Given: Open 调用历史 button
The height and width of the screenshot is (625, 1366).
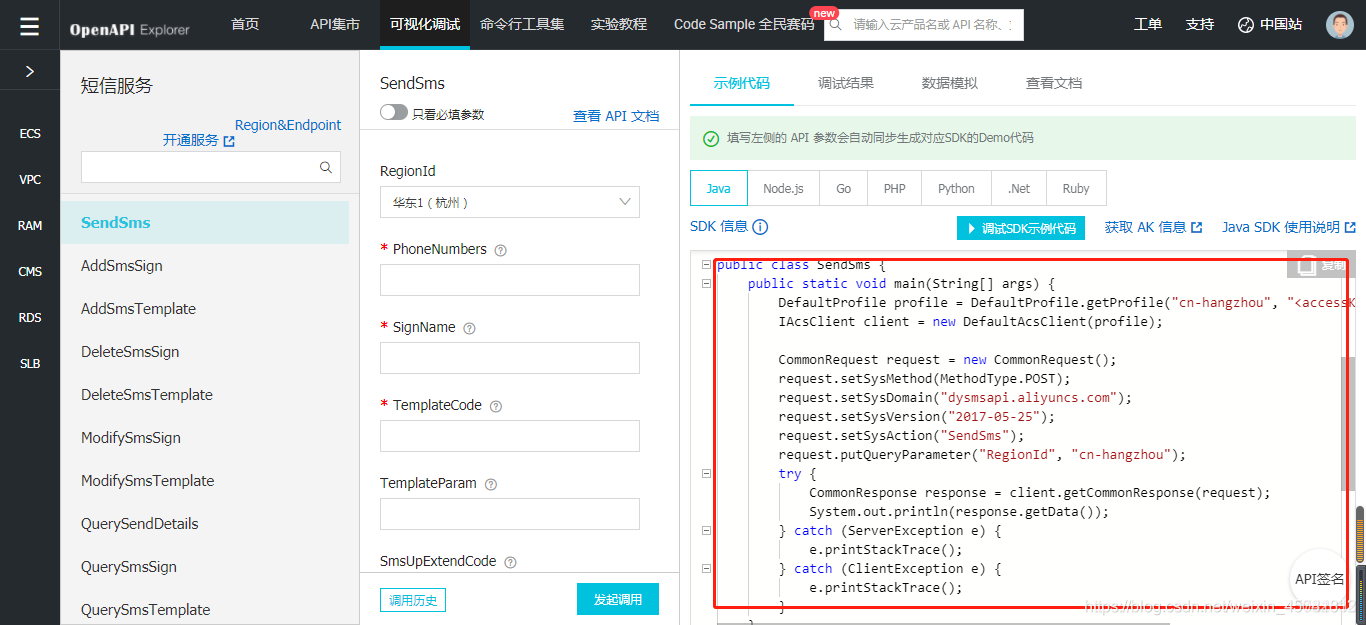Looking at the screenshot, I should click(413, 600).
